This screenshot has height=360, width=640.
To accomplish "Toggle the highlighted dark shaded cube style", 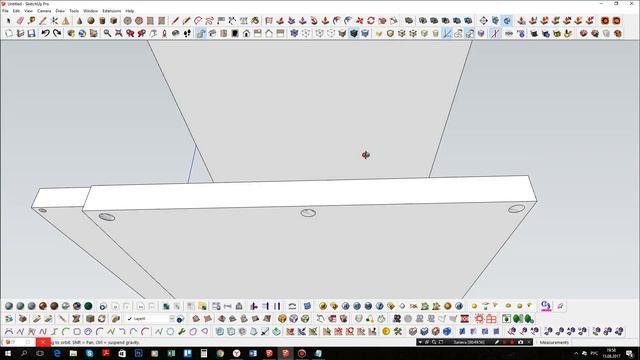I will (x=354, y=33).
